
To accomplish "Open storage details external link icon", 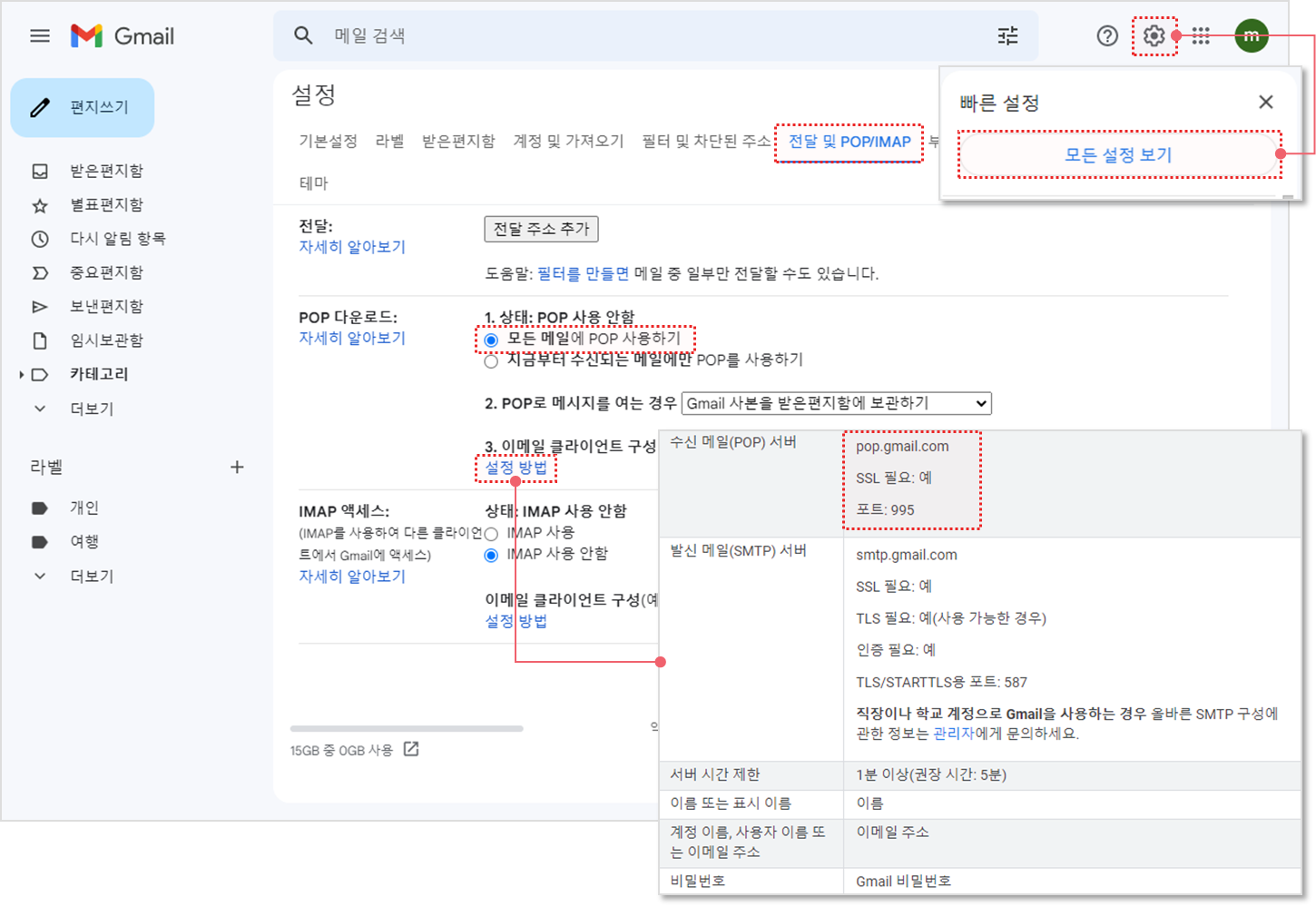I will pos(411,749).
